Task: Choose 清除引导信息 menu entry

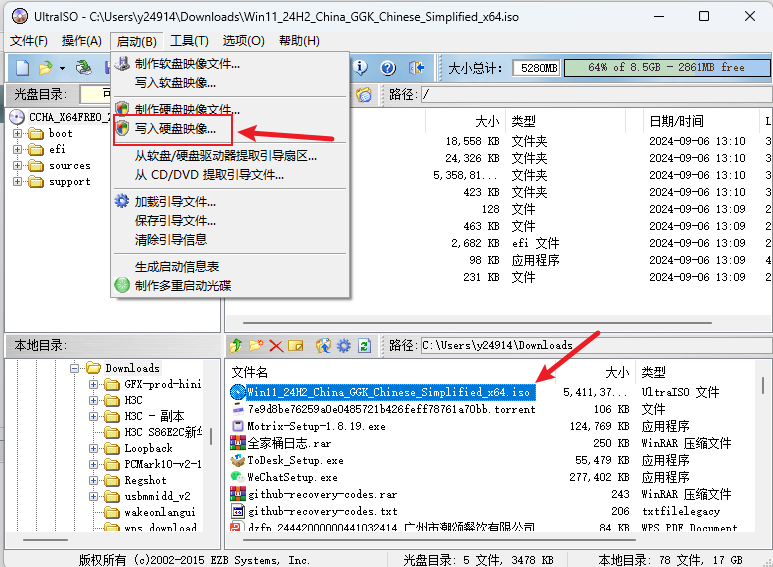Action: pyautogui.click(x=230, y=240)
